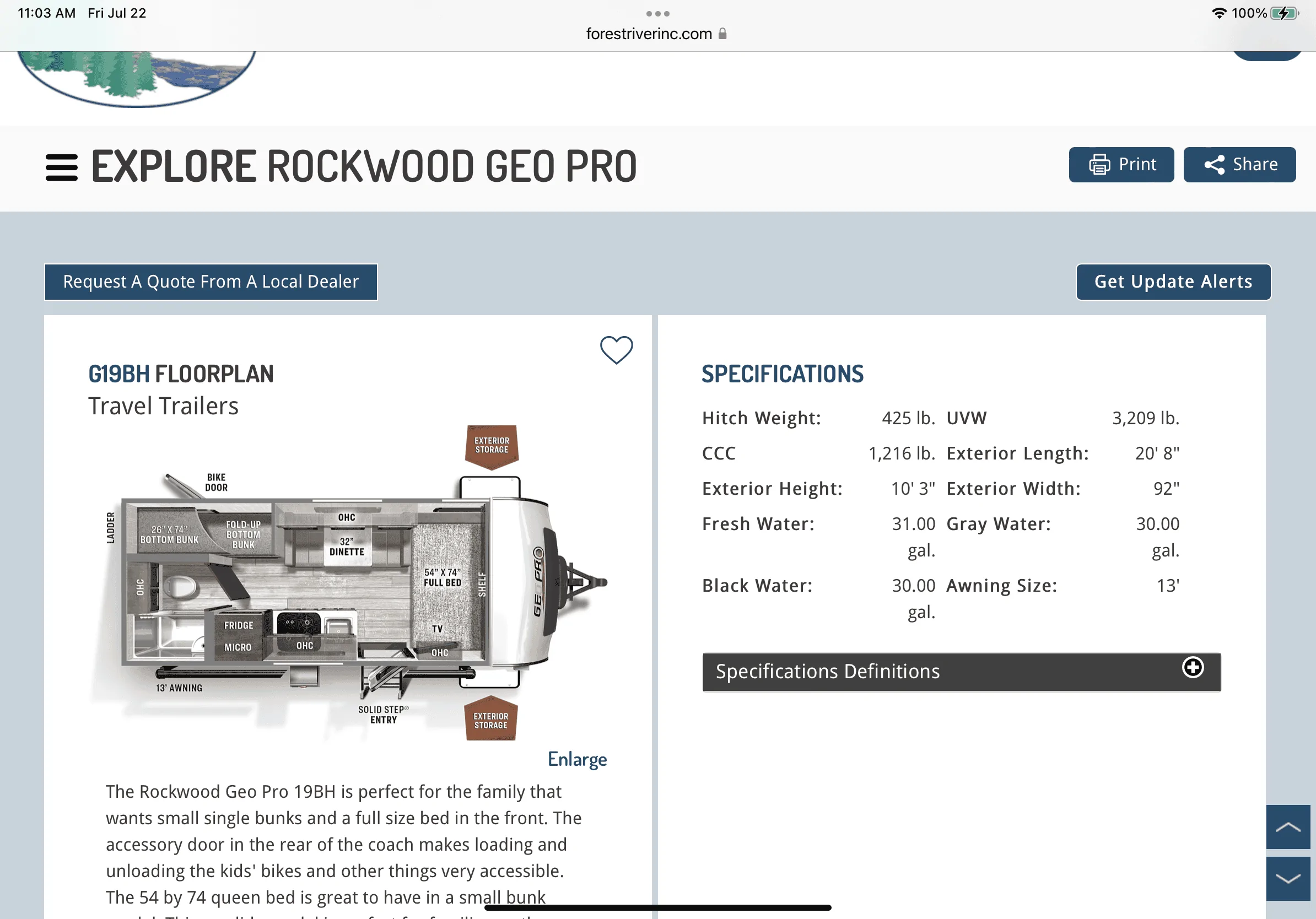Expand the Specifications Definitions section
The height and width of the screenshot is (919, 1316).
961,672
